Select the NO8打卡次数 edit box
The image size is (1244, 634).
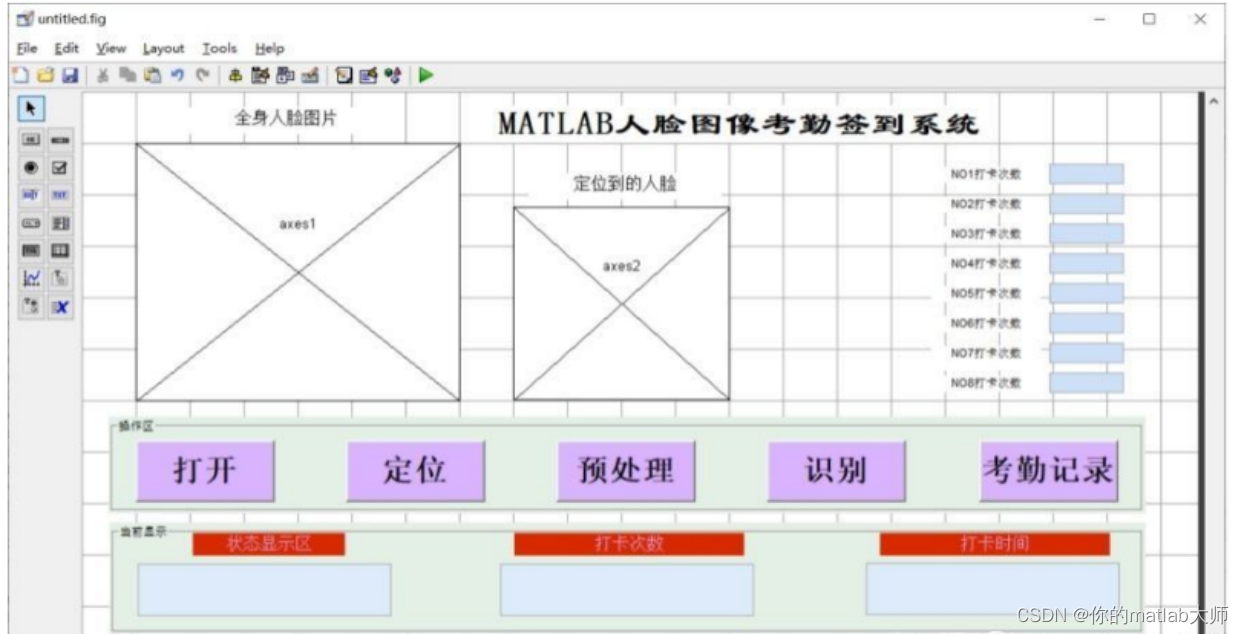point(1086,383)
